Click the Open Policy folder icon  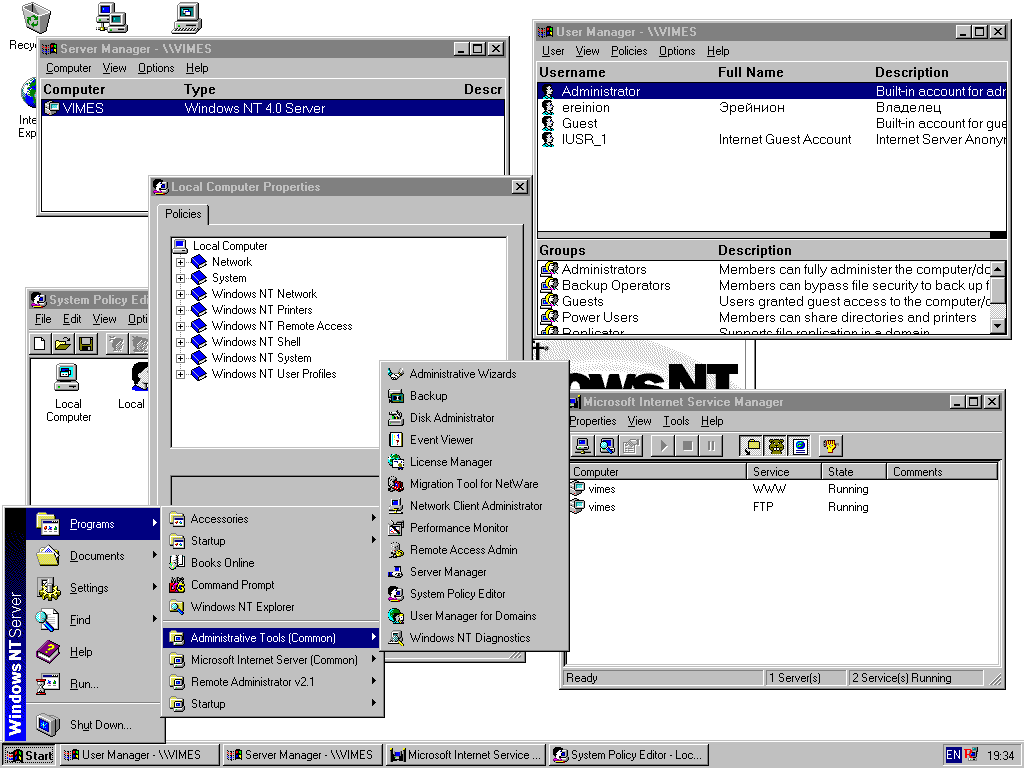coord(63,344)
